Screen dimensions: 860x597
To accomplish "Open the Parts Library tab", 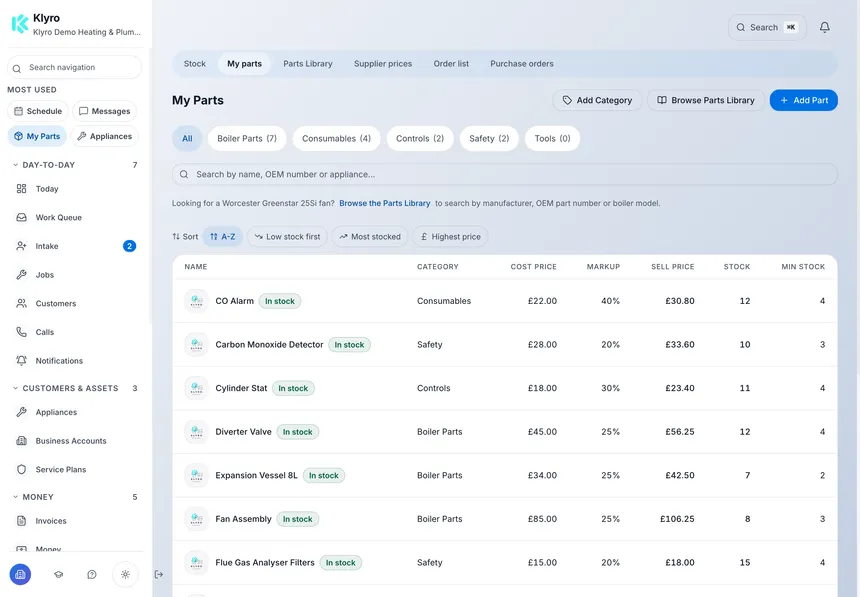I will coord(308,64).
